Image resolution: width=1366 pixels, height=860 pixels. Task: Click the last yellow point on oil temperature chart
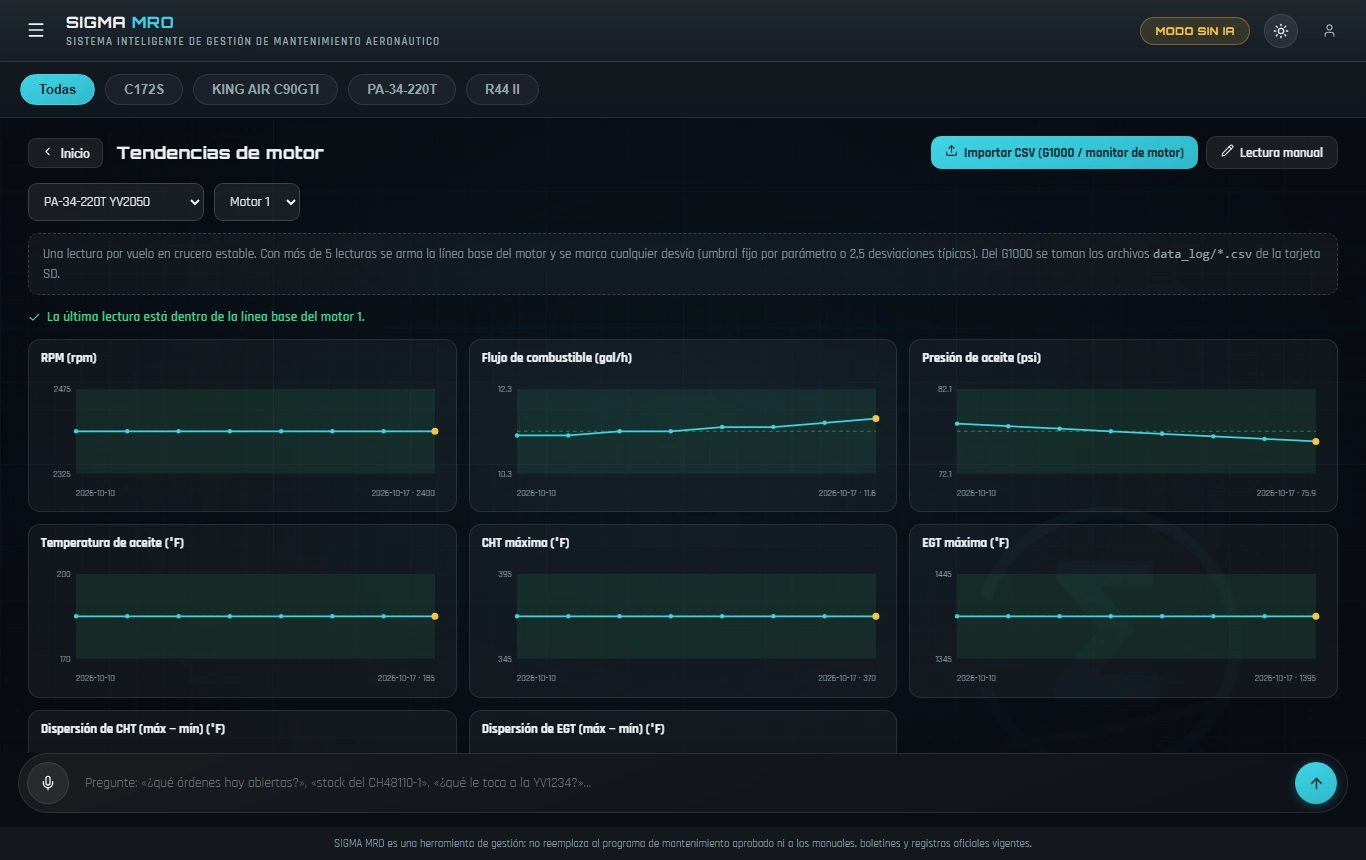pyautogui.click(x=435, y=616)
